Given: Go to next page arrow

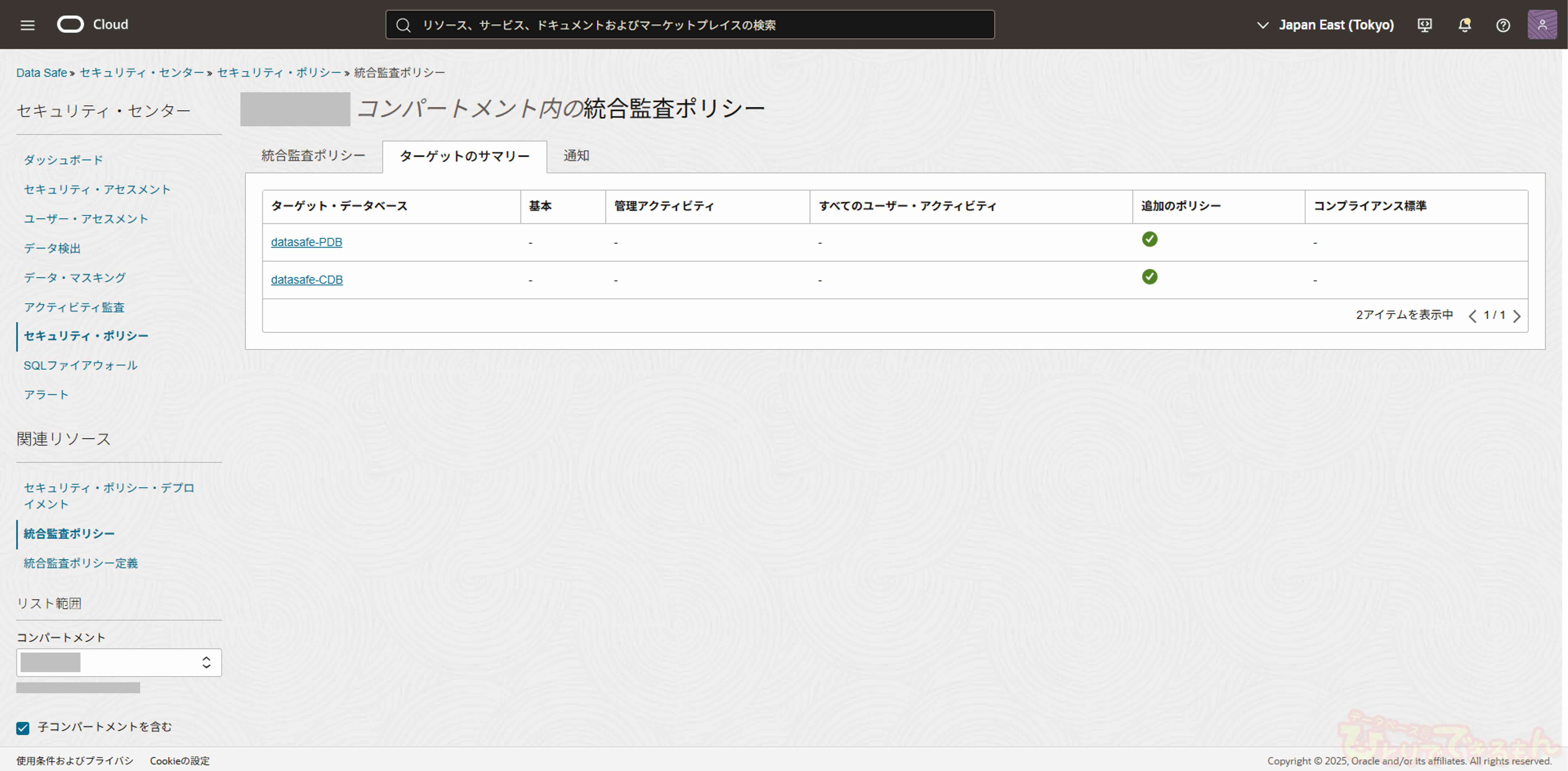Looking at the screenshot, I should 1517,316.
